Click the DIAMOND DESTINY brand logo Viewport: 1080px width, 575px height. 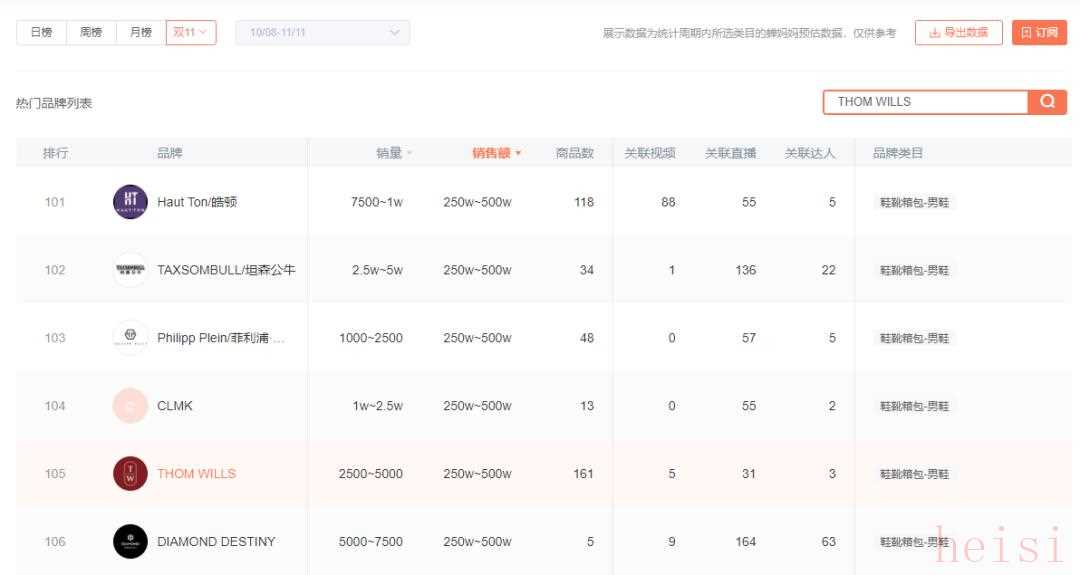point(130,542)
